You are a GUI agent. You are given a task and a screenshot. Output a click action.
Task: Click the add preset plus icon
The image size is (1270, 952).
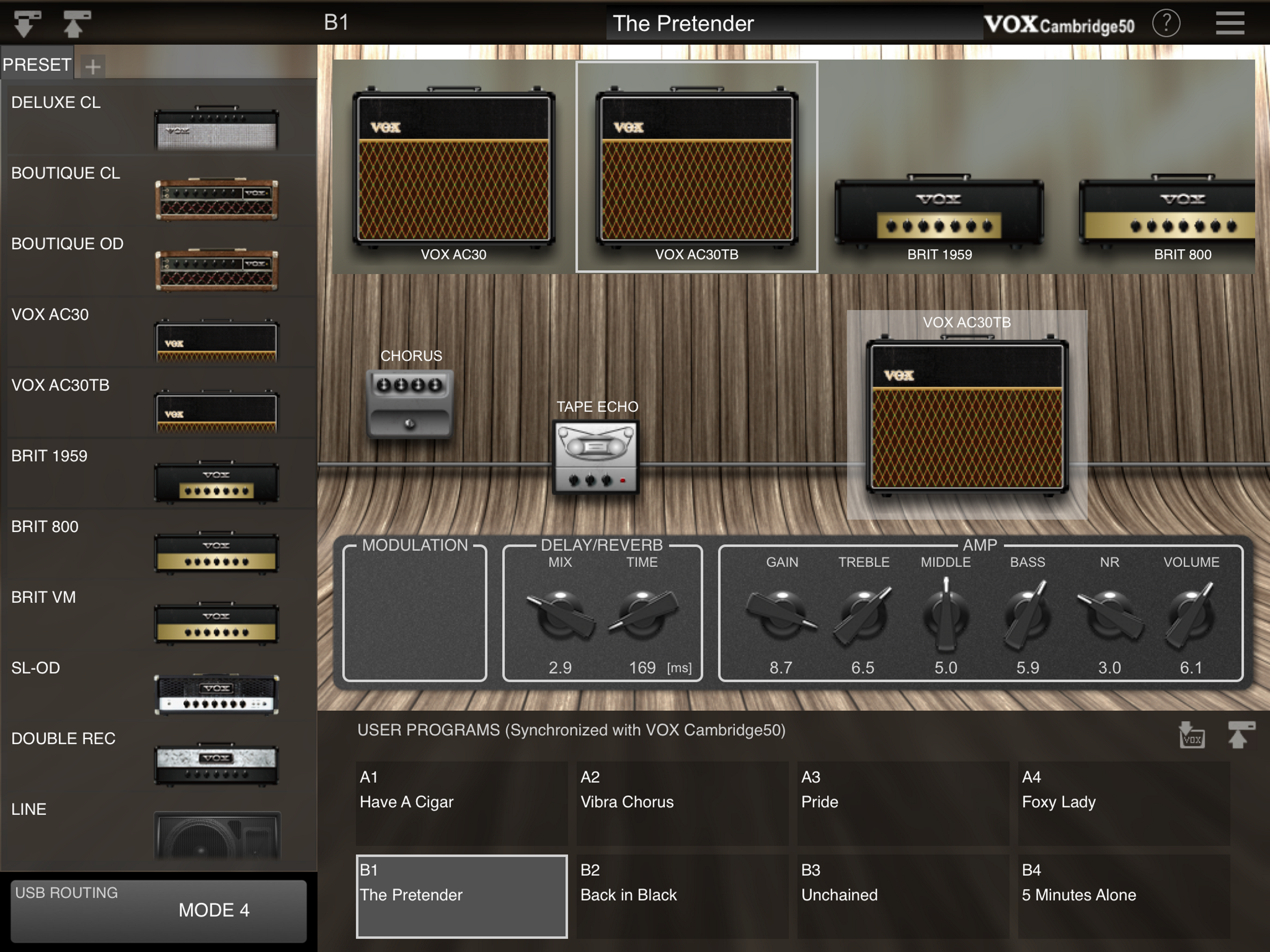coord(93,66)
